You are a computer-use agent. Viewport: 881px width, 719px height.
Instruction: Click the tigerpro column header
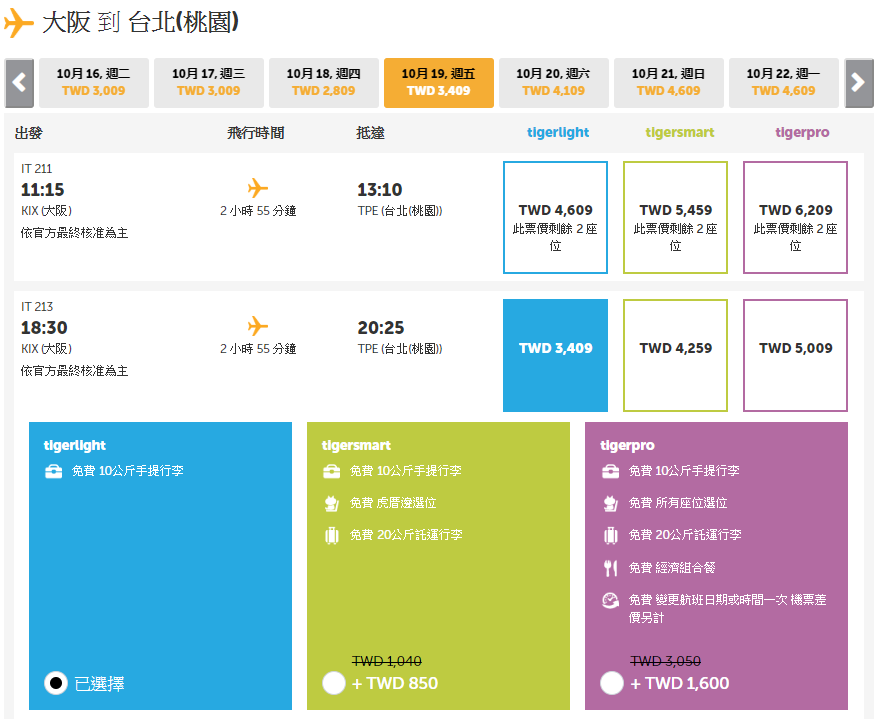coord(802,133)
